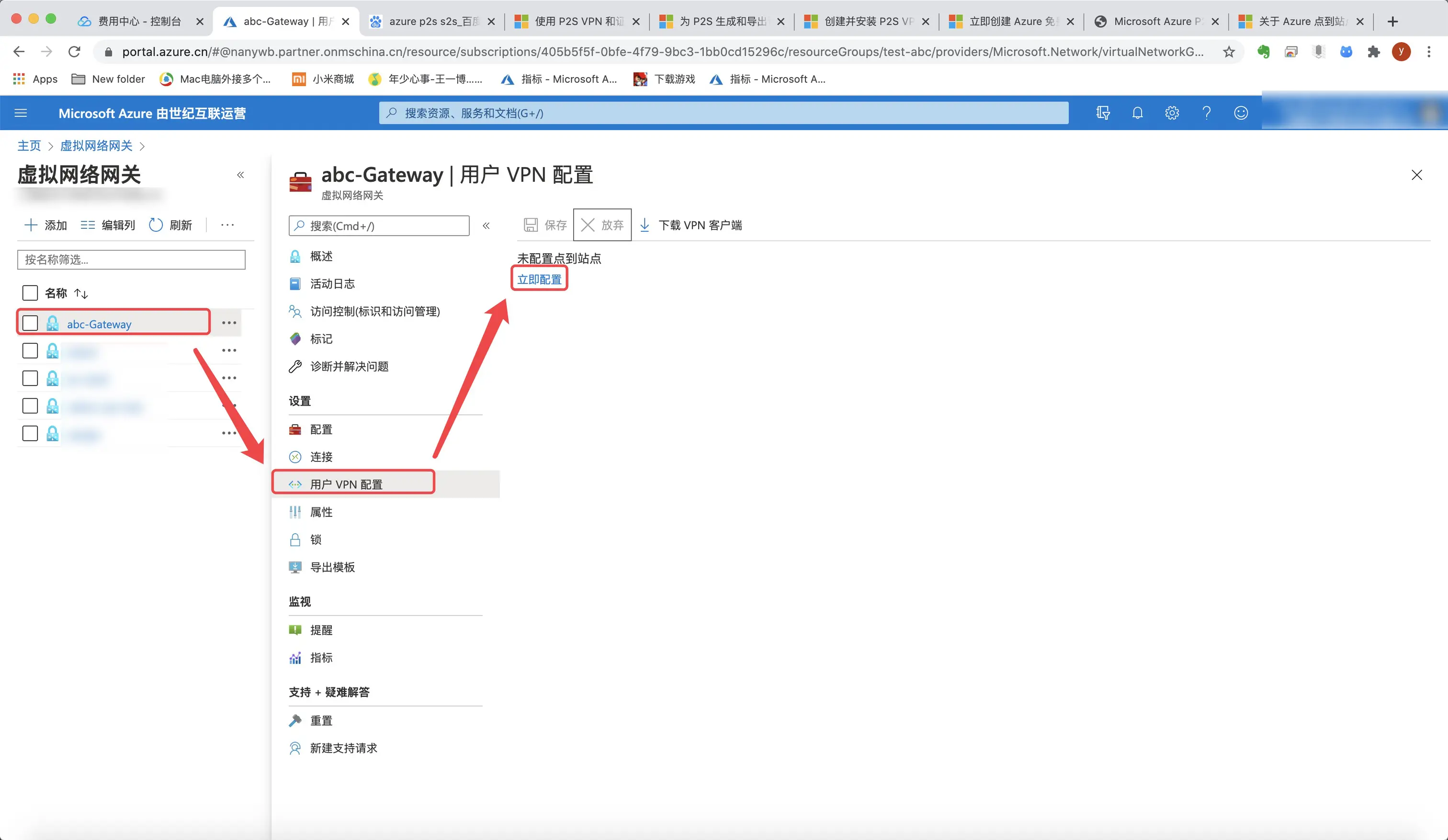
Task: Click Download VPN client icon
Action: point(645,224)
